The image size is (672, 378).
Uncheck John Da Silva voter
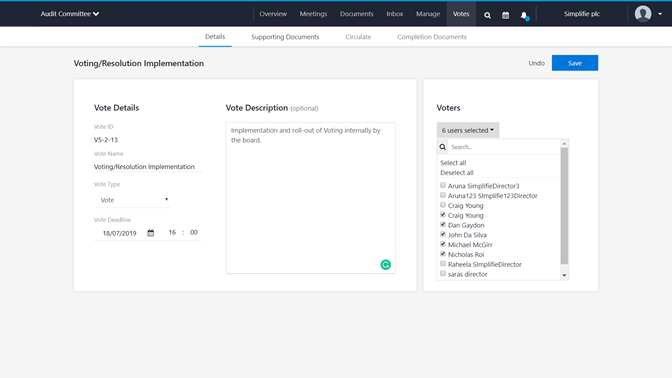tap(443, 234)
